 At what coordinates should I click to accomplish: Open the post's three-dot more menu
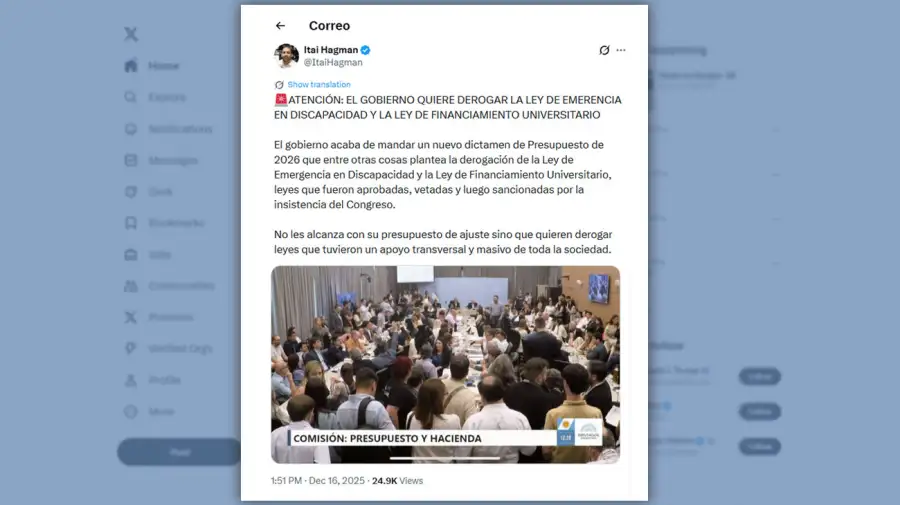[621, 50]
